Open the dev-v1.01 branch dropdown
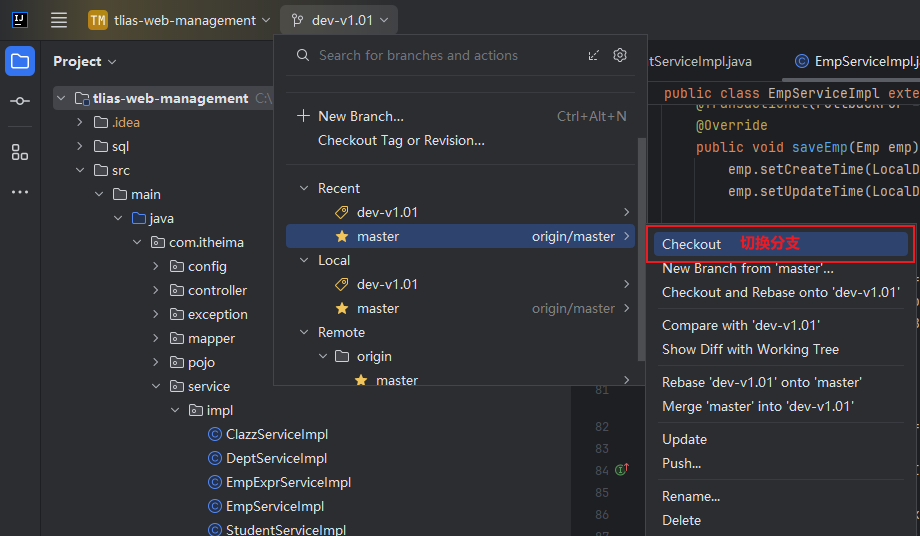Image resolution: width=920 pixels, height=536 pixels. coord(339,20)
